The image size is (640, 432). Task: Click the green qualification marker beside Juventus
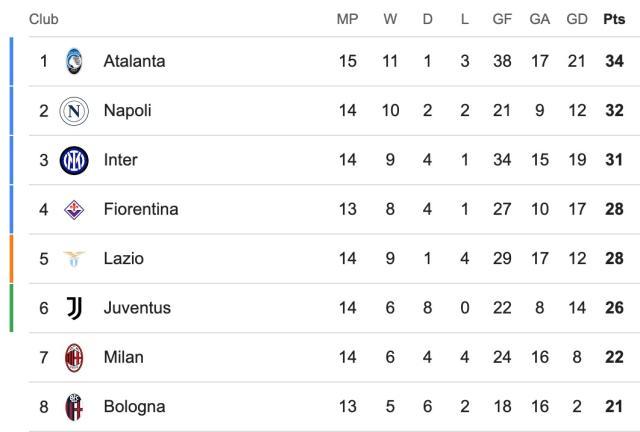coord(12,308)
